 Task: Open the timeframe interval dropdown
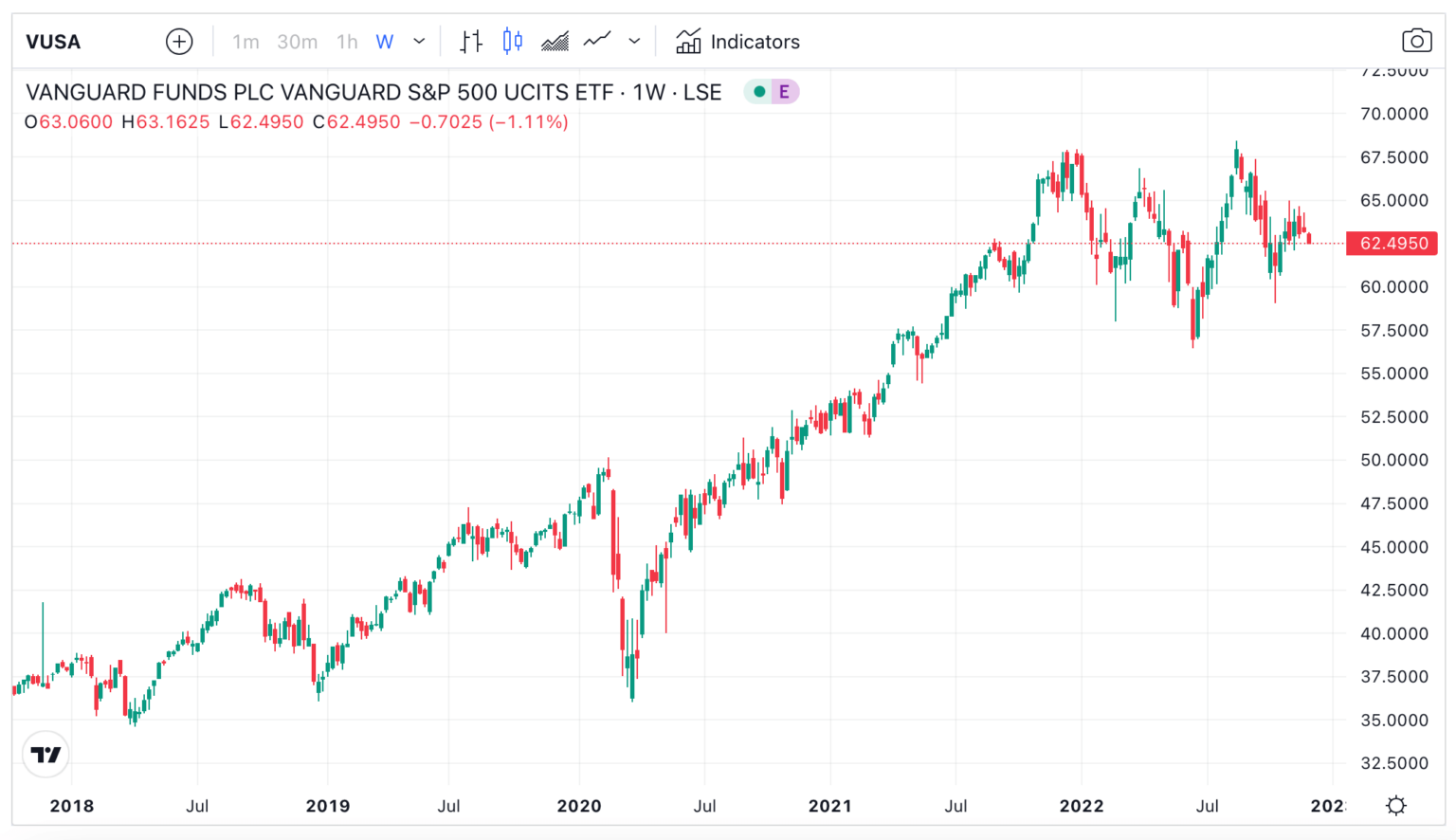tap(418, 41)
